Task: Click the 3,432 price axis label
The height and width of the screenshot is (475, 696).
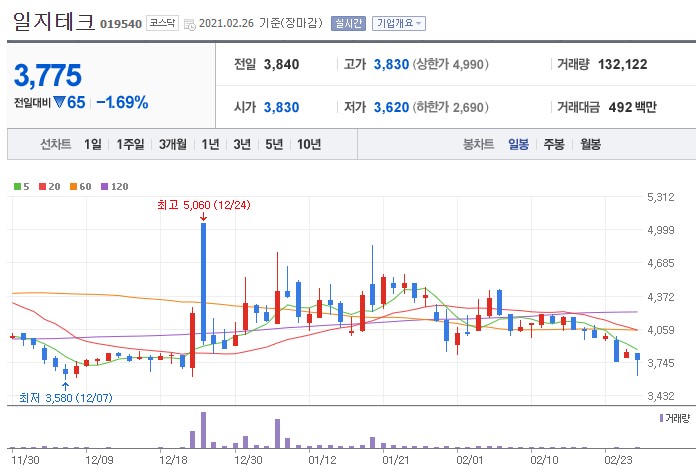Action: [x=660, y=396]
